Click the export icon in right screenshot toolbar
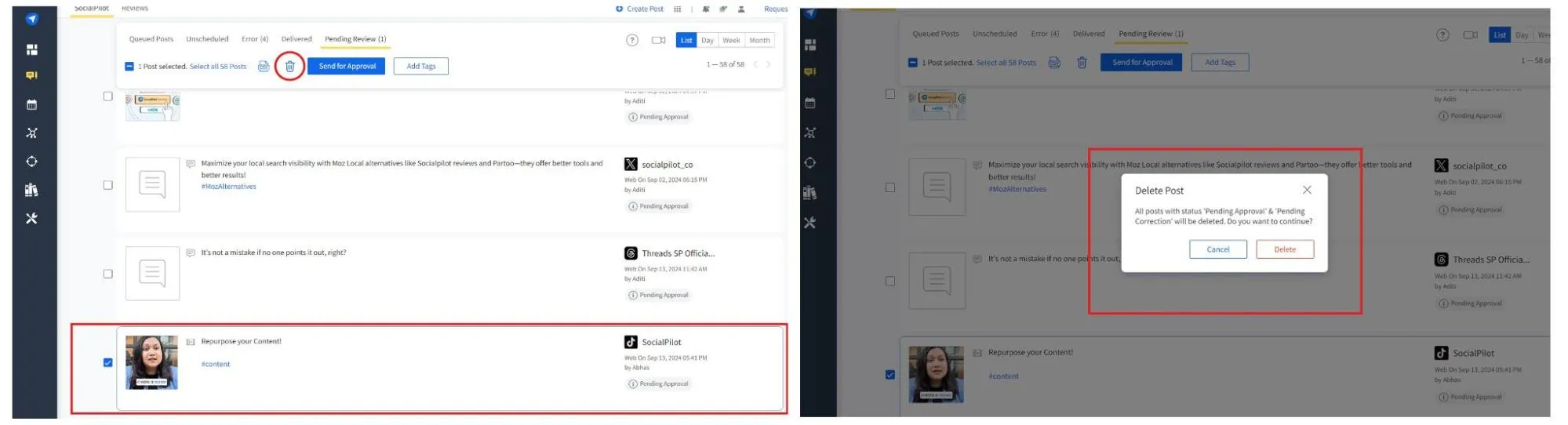This screenshot has width=1568, height=425. pyautogui.click(x=1054, y=63)
